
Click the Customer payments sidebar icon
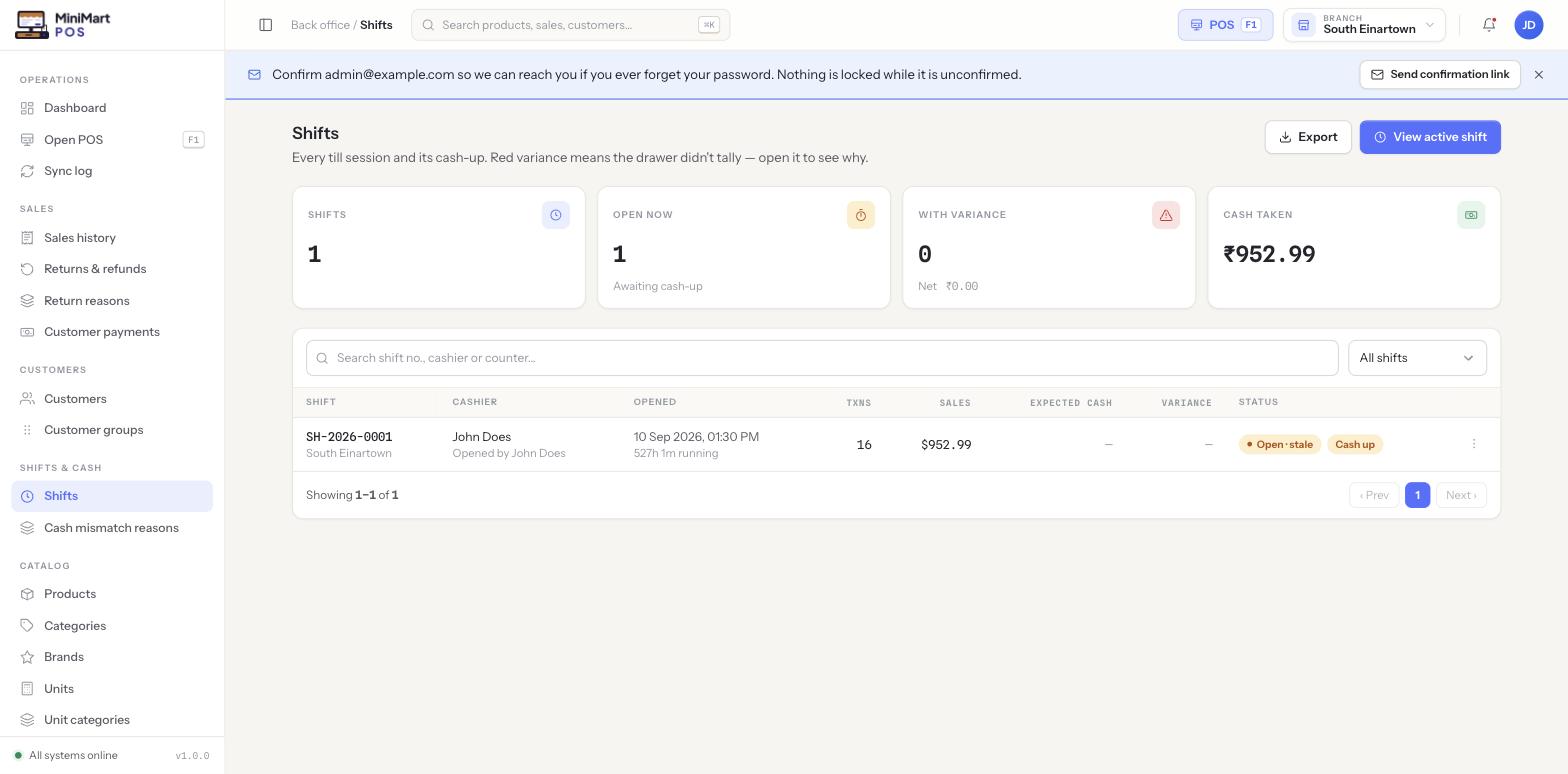pos(27,332)
